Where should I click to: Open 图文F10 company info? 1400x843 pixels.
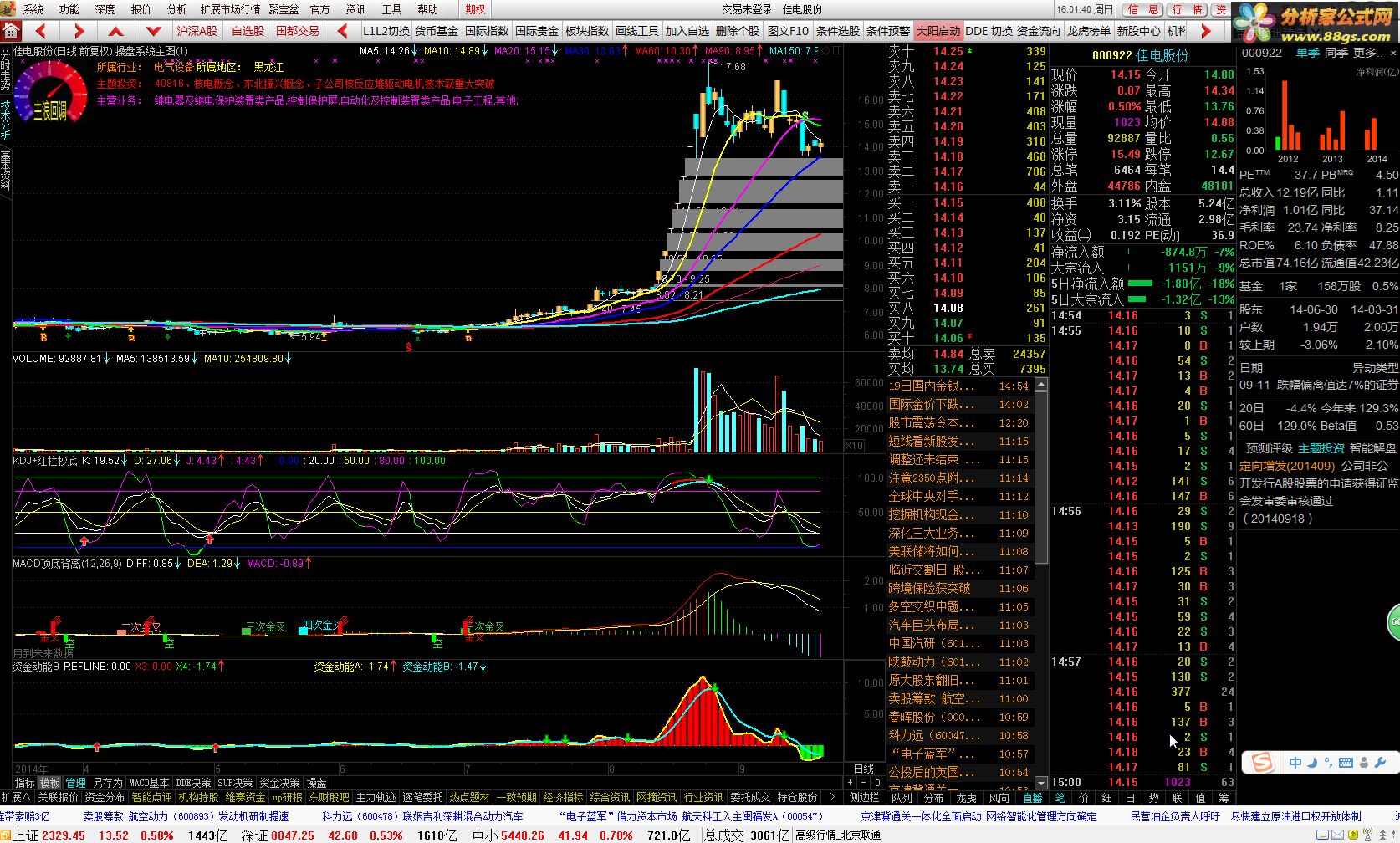tap(788, 31)
